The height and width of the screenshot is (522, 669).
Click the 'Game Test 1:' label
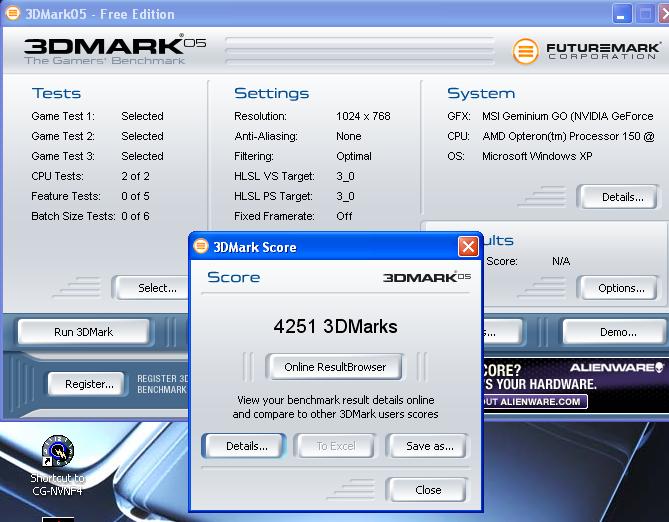click(x=63, y=116)
